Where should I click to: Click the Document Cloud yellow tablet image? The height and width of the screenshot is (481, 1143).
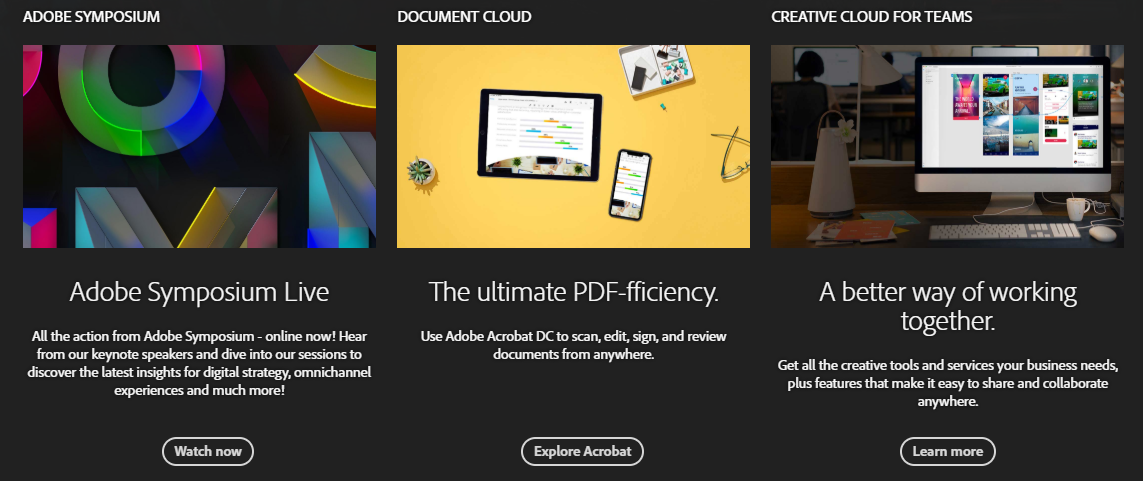pos(574,146)
